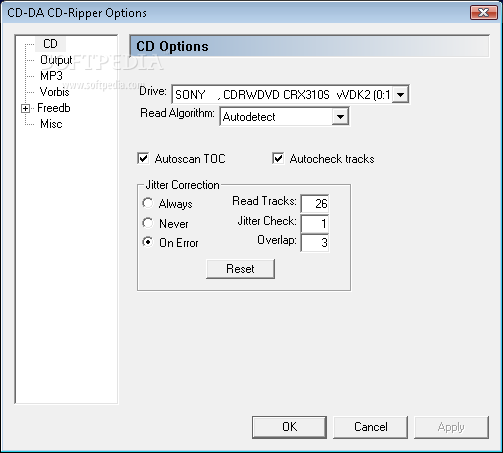Screen dimensions: 503x453
Task: Click the Jitter Correction group label
Action: pos(182,185)
